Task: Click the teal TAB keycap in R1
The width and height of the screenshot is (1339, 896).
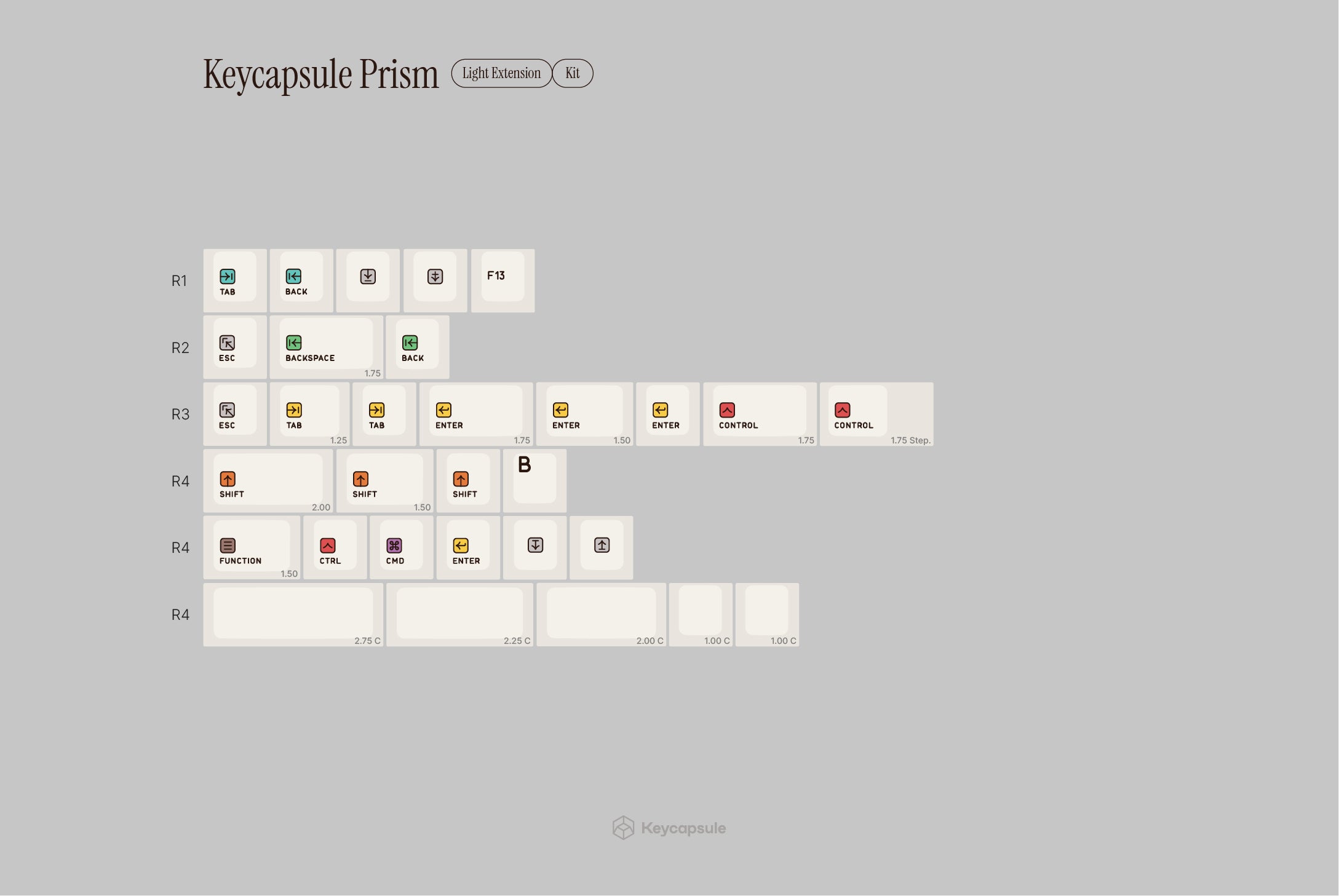Action: [235, 280]
